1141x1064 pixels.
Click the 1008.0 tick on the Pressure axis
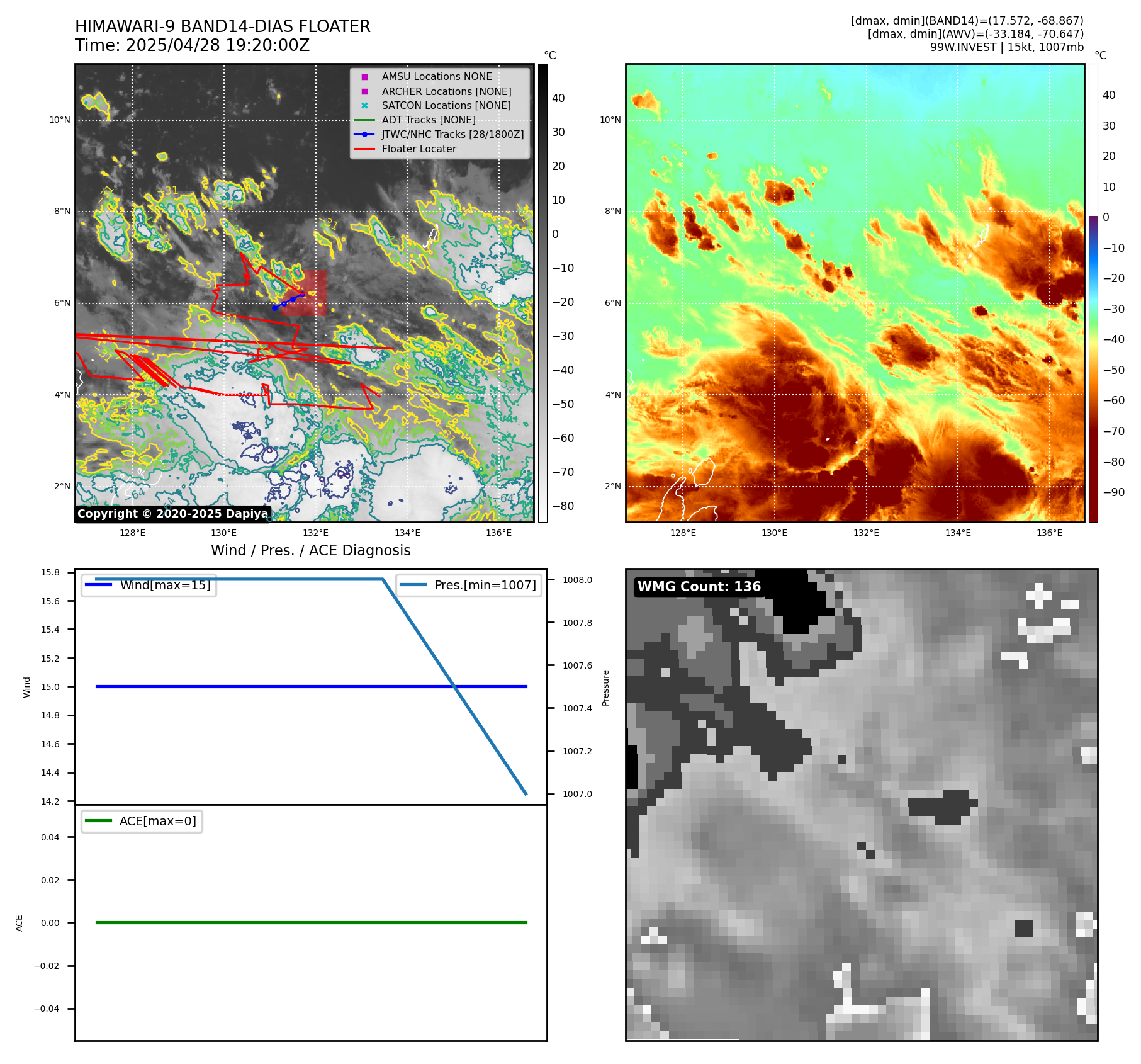coord(577,580)
